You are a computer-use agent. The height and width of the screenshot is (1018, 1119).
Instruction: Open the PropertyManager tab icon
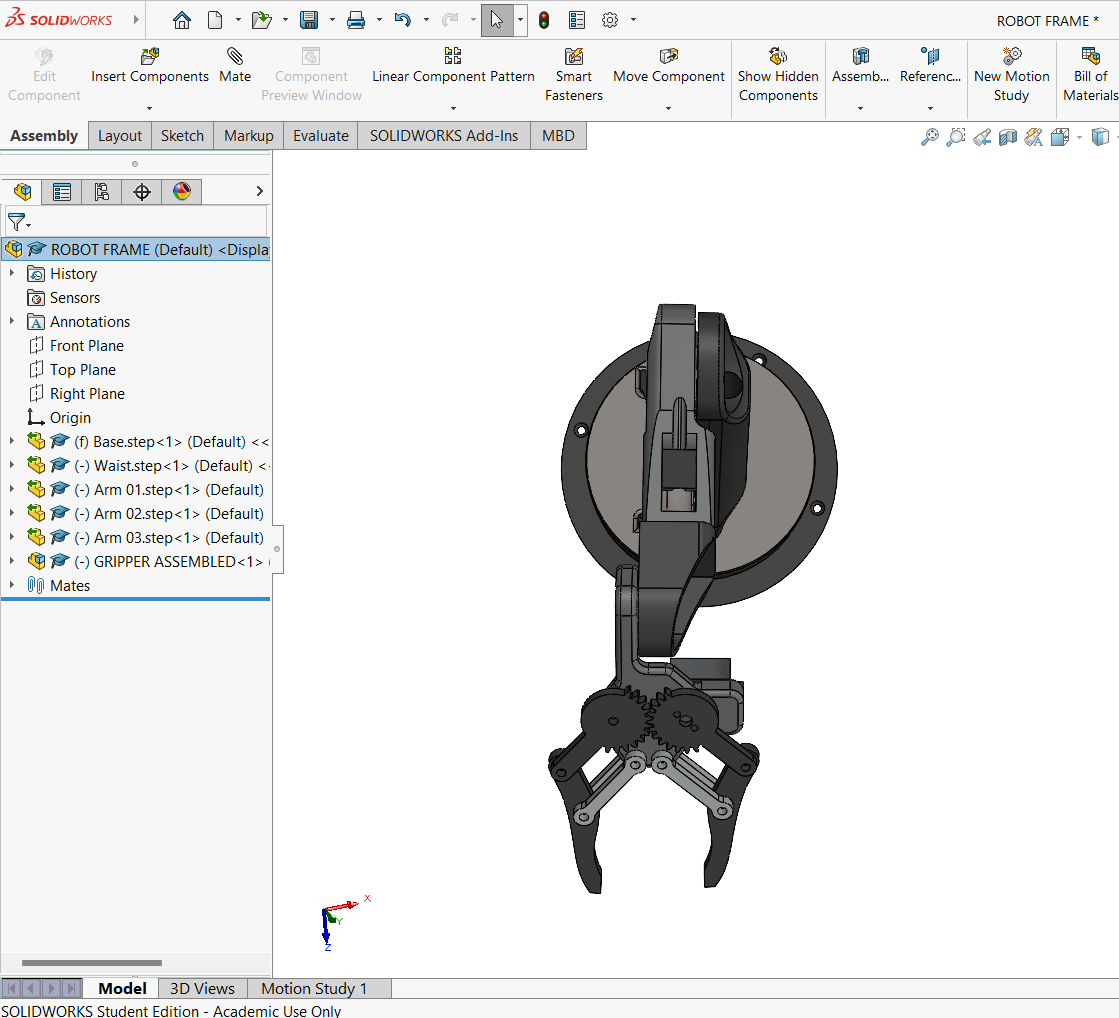click(x=62, y=192)
